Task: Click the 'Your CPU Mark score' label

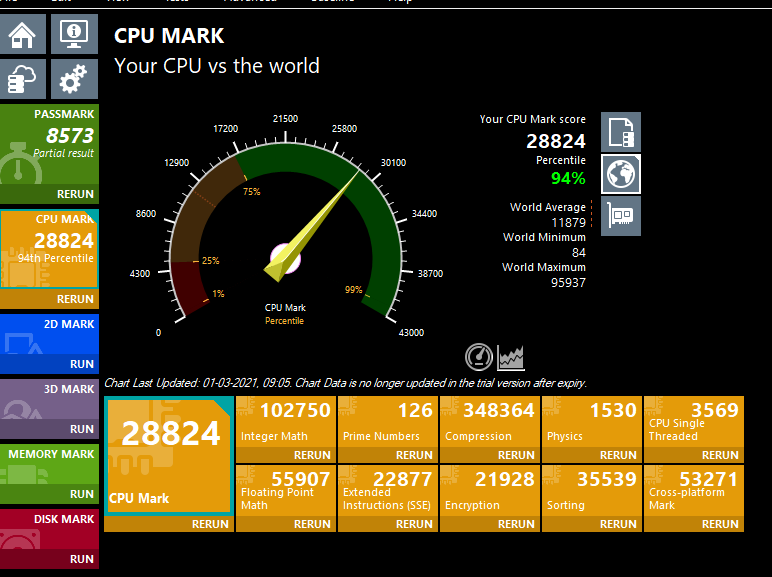Action: pyautogui.click(x=533, y=119)
